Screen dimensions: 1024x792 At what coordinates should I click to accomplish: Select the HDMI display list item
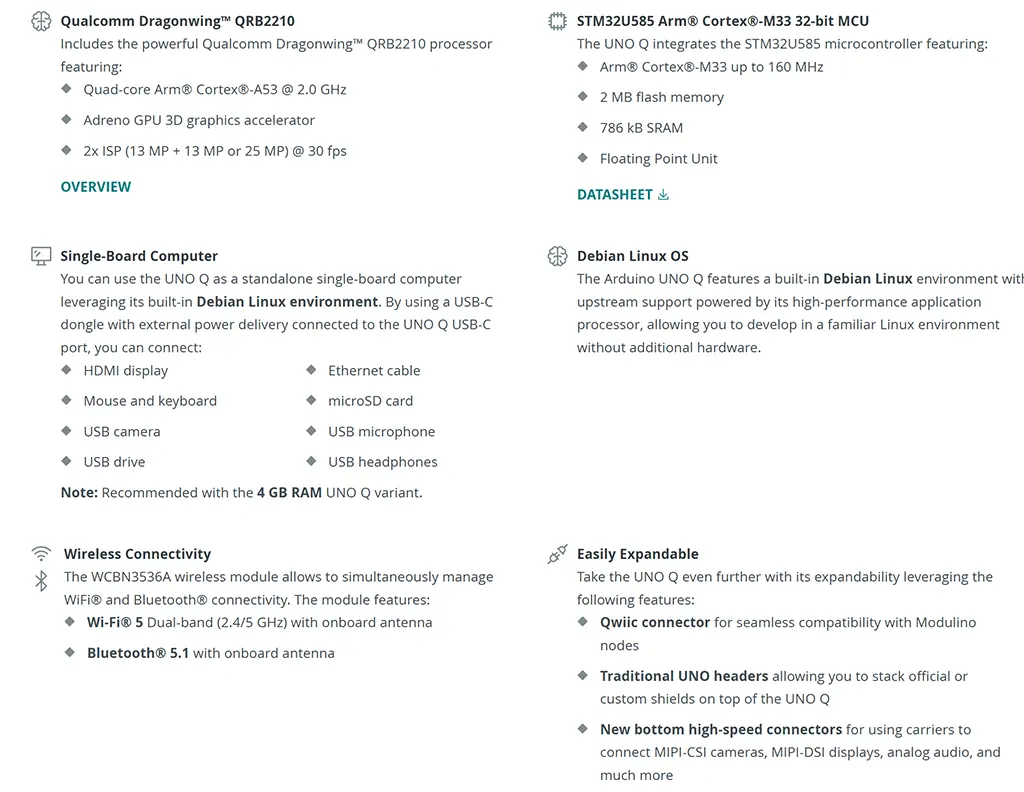click(x=126, y=371)
